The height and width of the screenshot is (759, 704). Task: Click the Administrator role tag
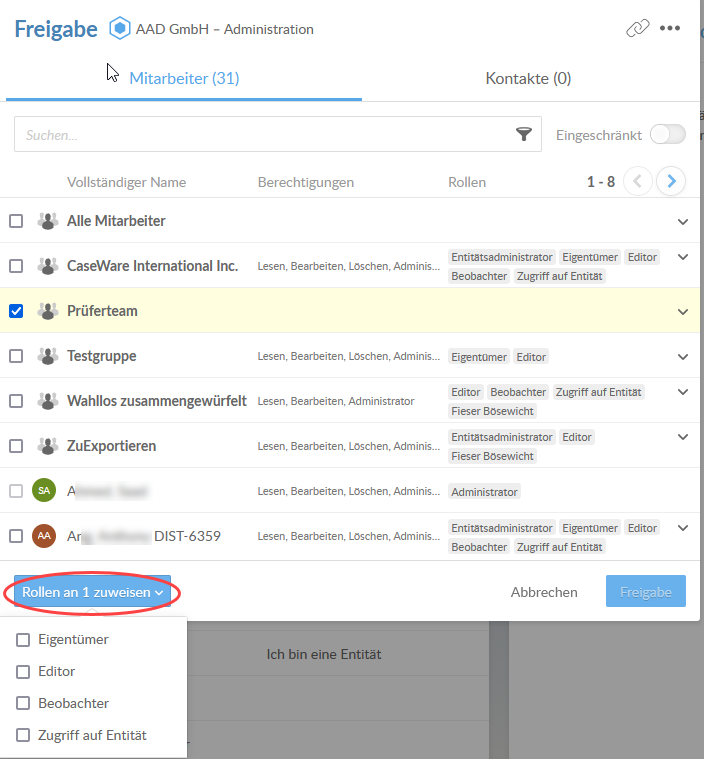pos(484,492)
